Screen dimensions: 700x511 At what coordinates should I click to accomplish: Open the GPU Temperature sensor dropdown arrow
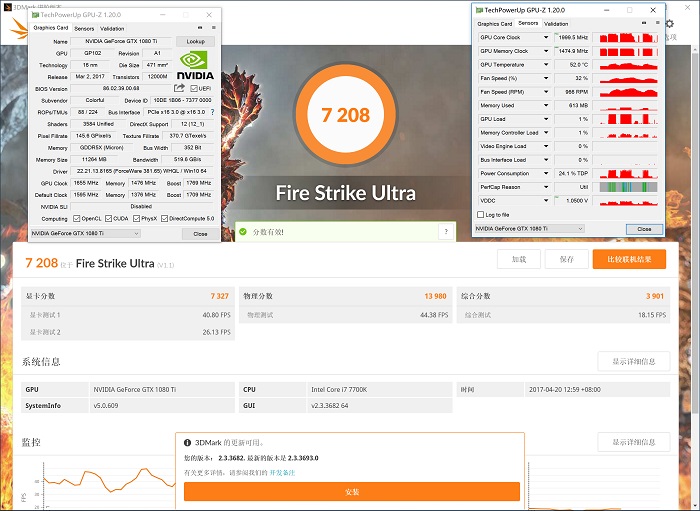coord(546,64)
